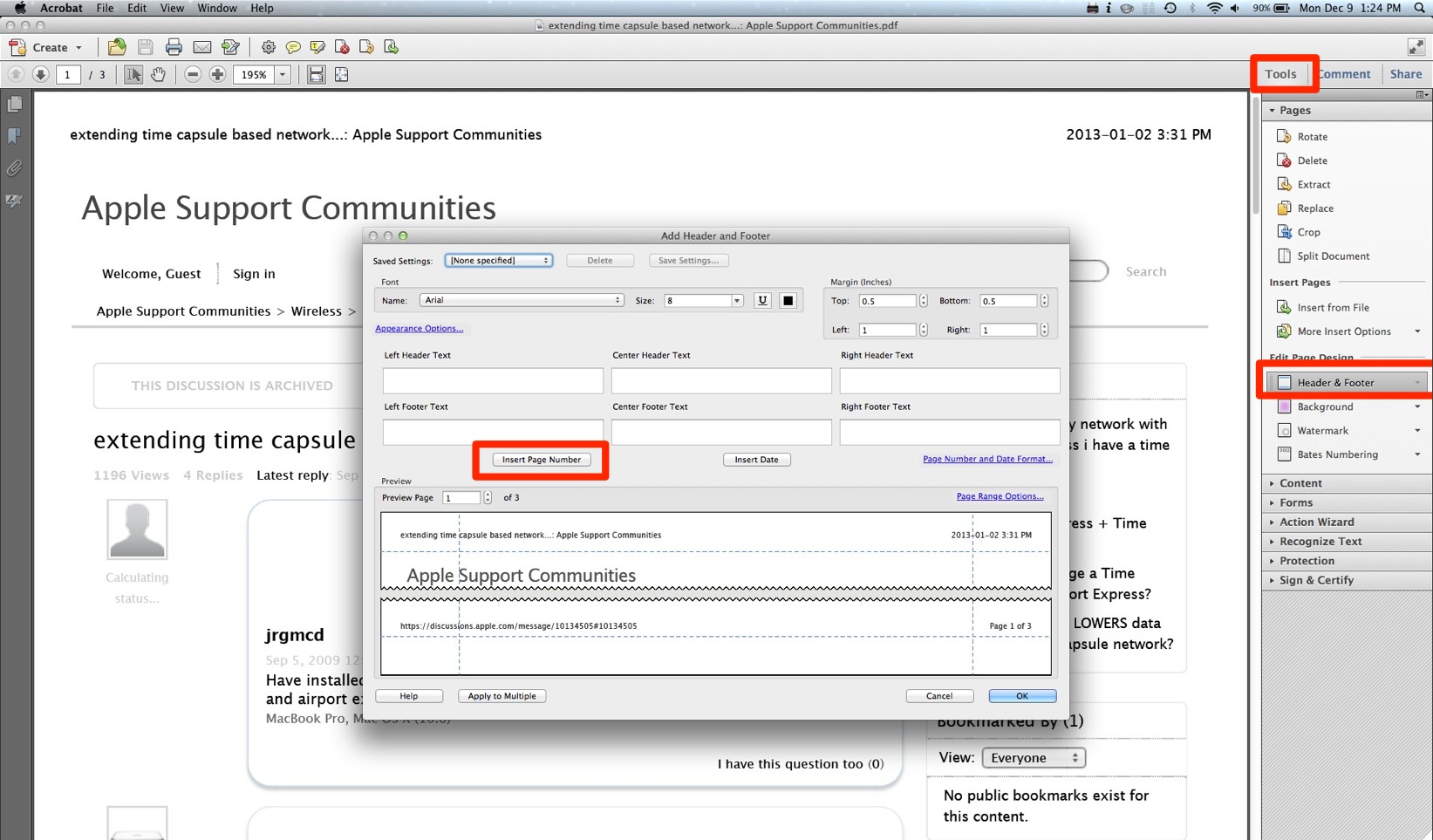The height and width of the screenshot is (840, 1433).
Task: Click the Top margin stepper arrows
Action: coord(924,301)
